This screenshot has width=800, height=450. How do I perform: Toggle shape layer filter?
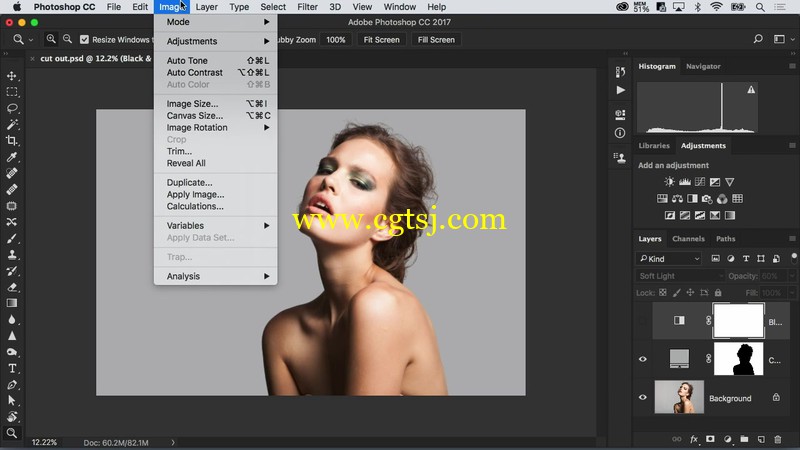click(761, 259)
